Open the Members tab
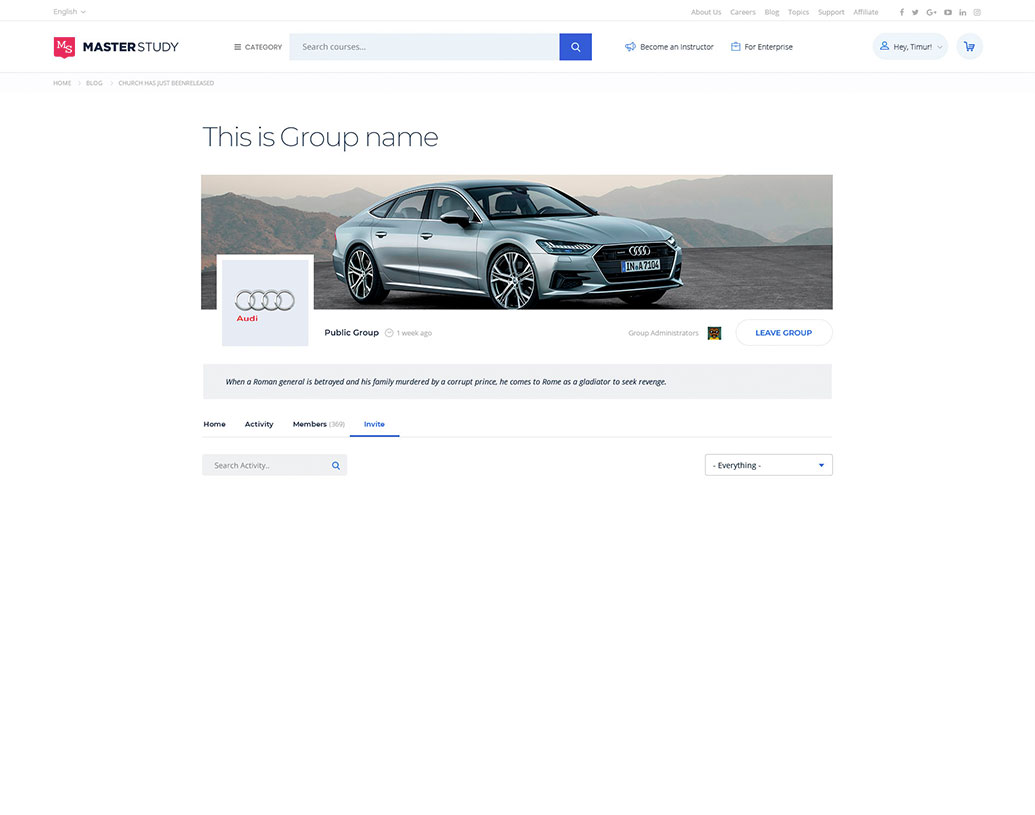This screenshot has width=1035, height=815. pos(319,424)
